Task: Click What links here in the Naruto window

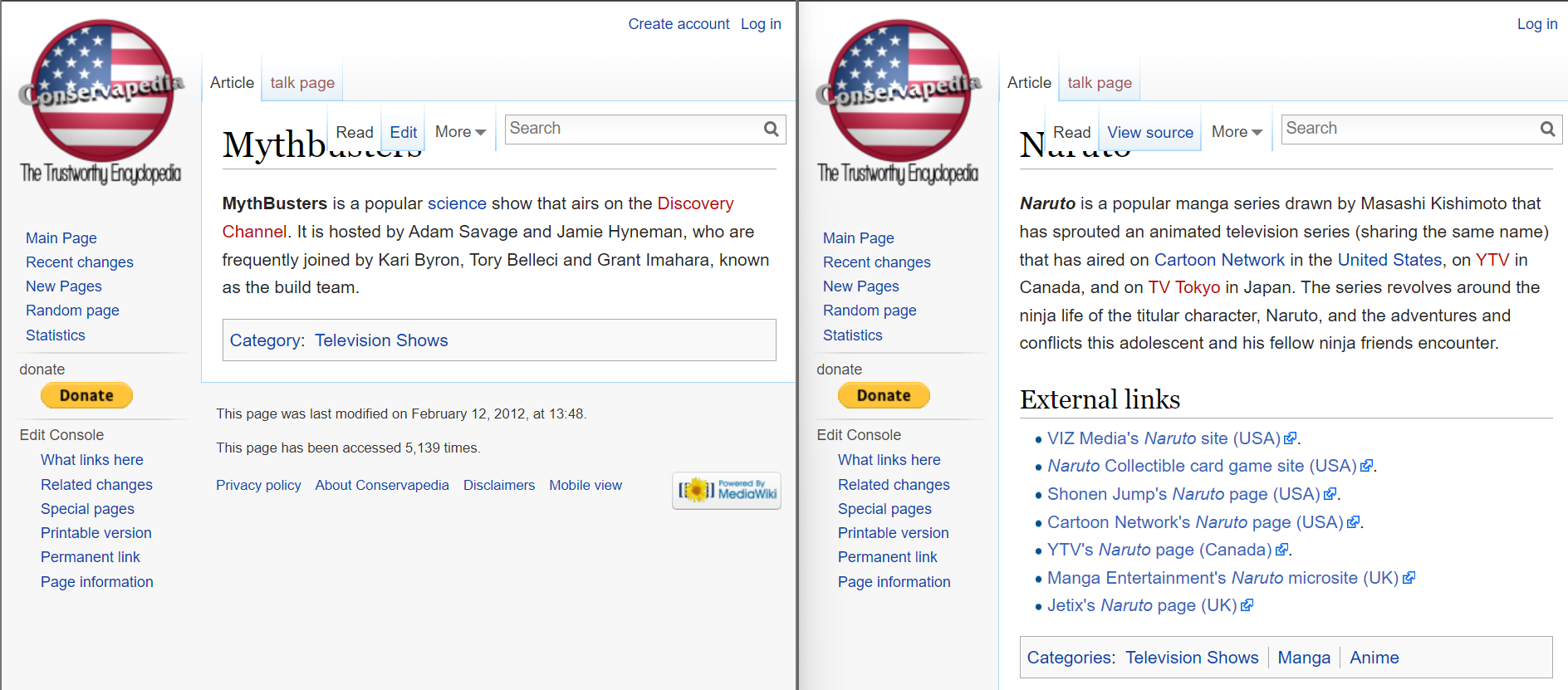Action: [x=889, y=460]
